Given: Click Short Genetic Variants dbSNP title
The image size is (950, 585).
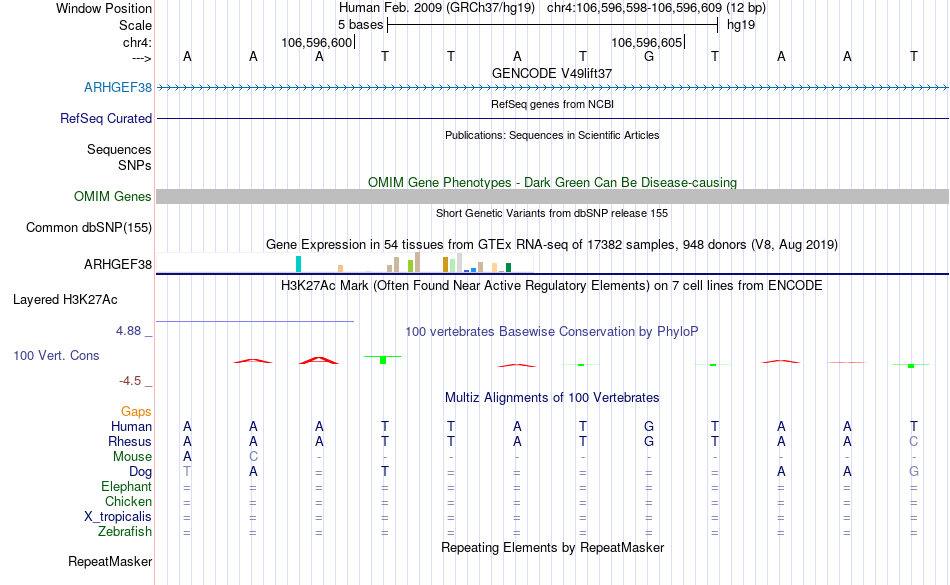Looking at the screenshot, I should [551, 213].
